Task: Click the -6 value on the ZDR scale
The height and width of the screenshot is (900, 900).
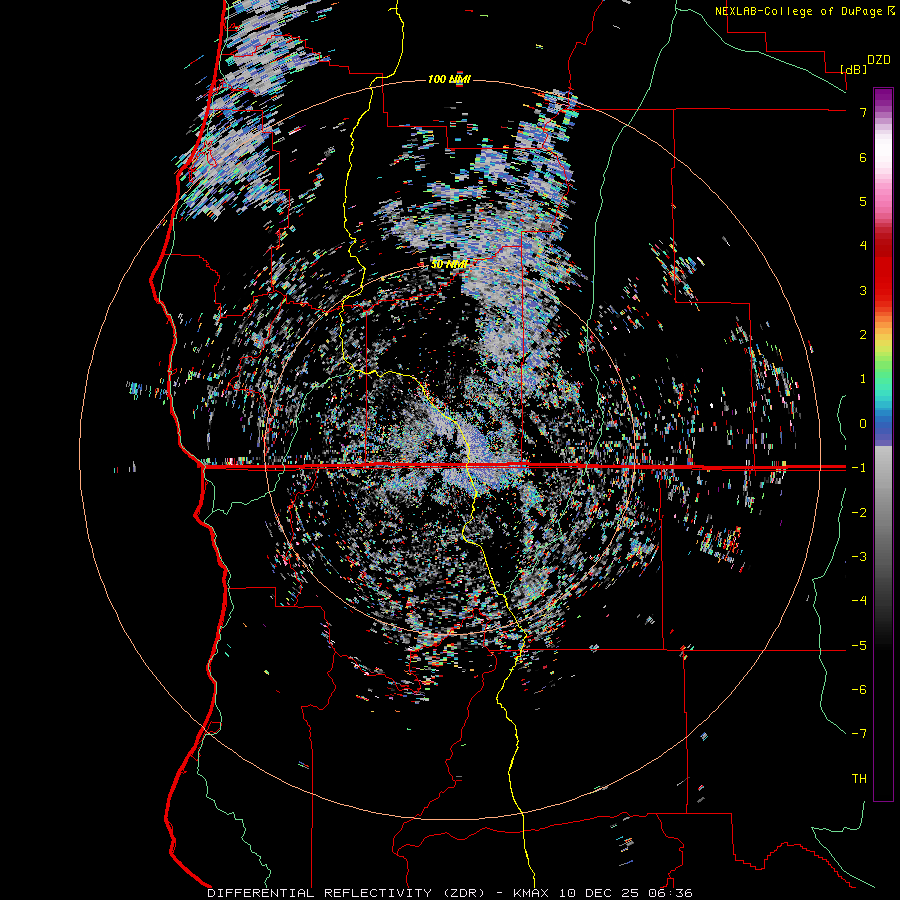Action: tap(859, 690)
